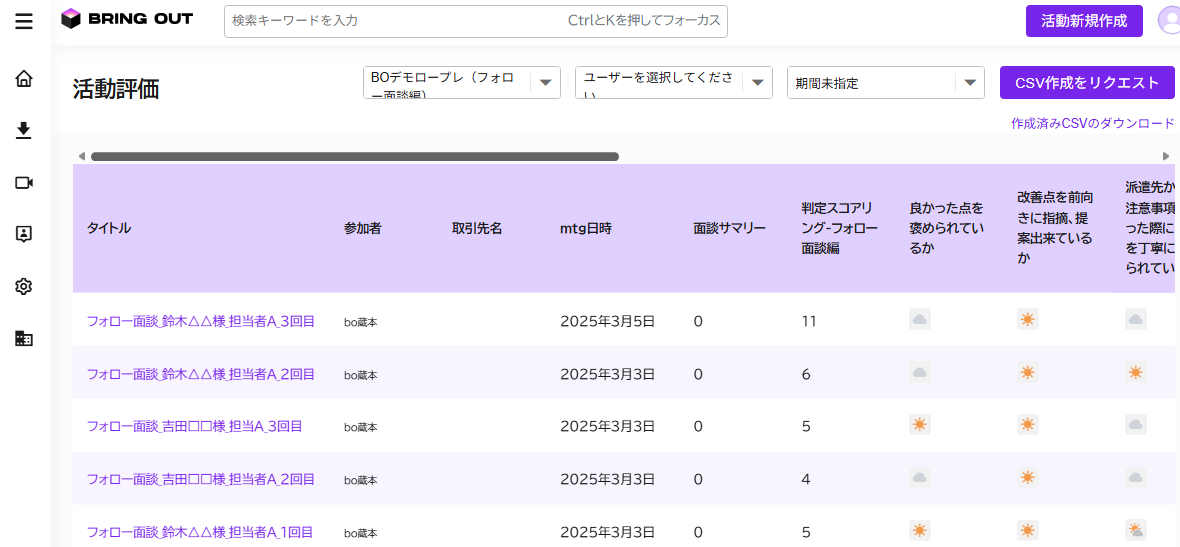Click rightmost cloud icon in 吉田 2回目 row
The width and height of the screenshot is (1180, 547).
pyautogui.click(x=1136, y=477)
